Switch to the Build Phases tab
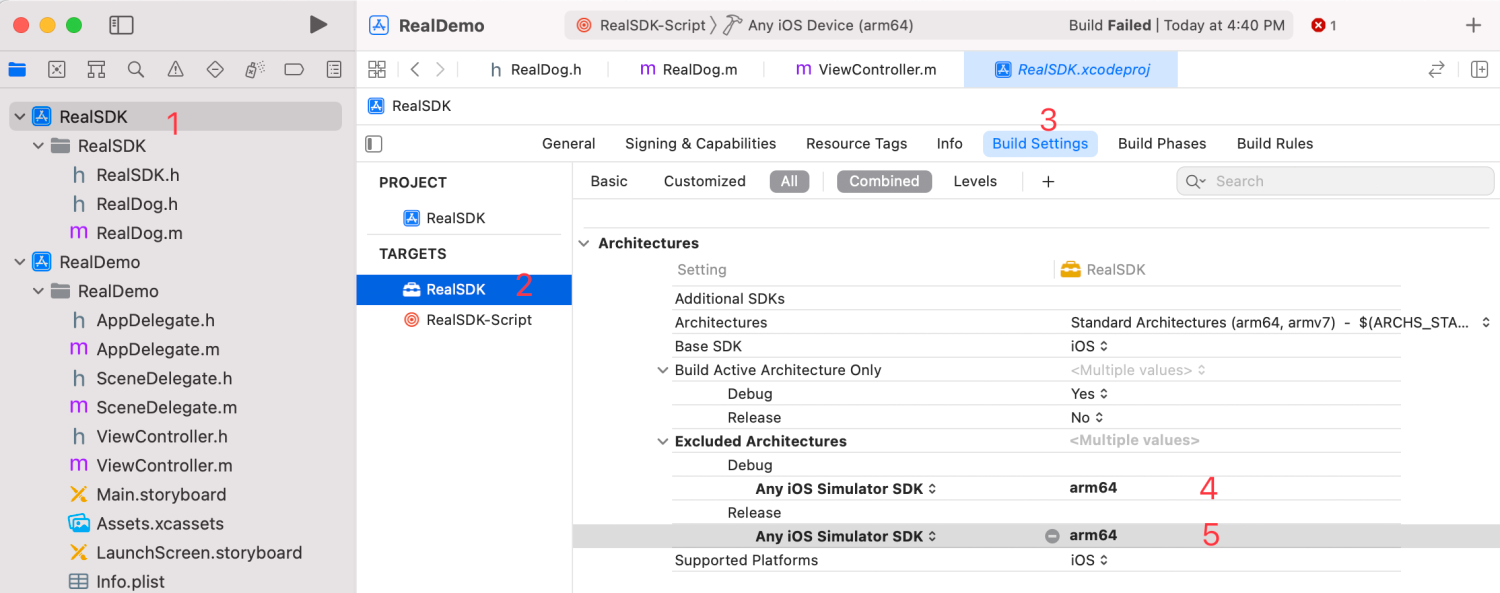This screenshot has width=1500, height=593. pyautogui.click(x=1162, y=143)
